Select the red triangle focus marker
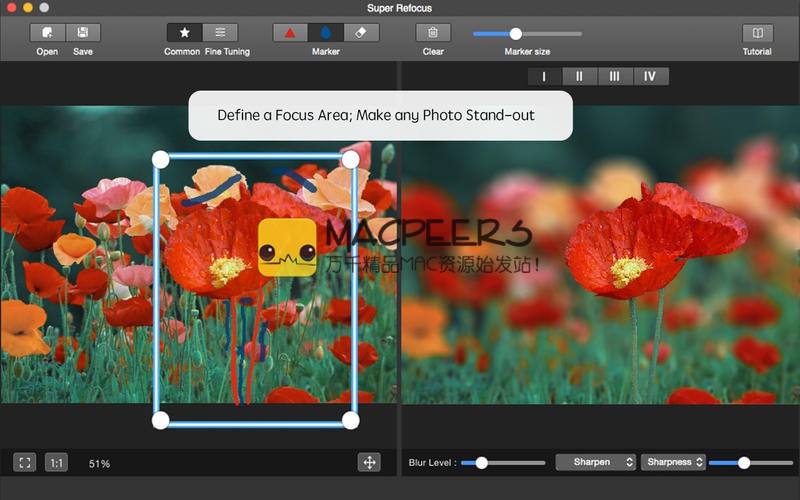 coord(290,33)
